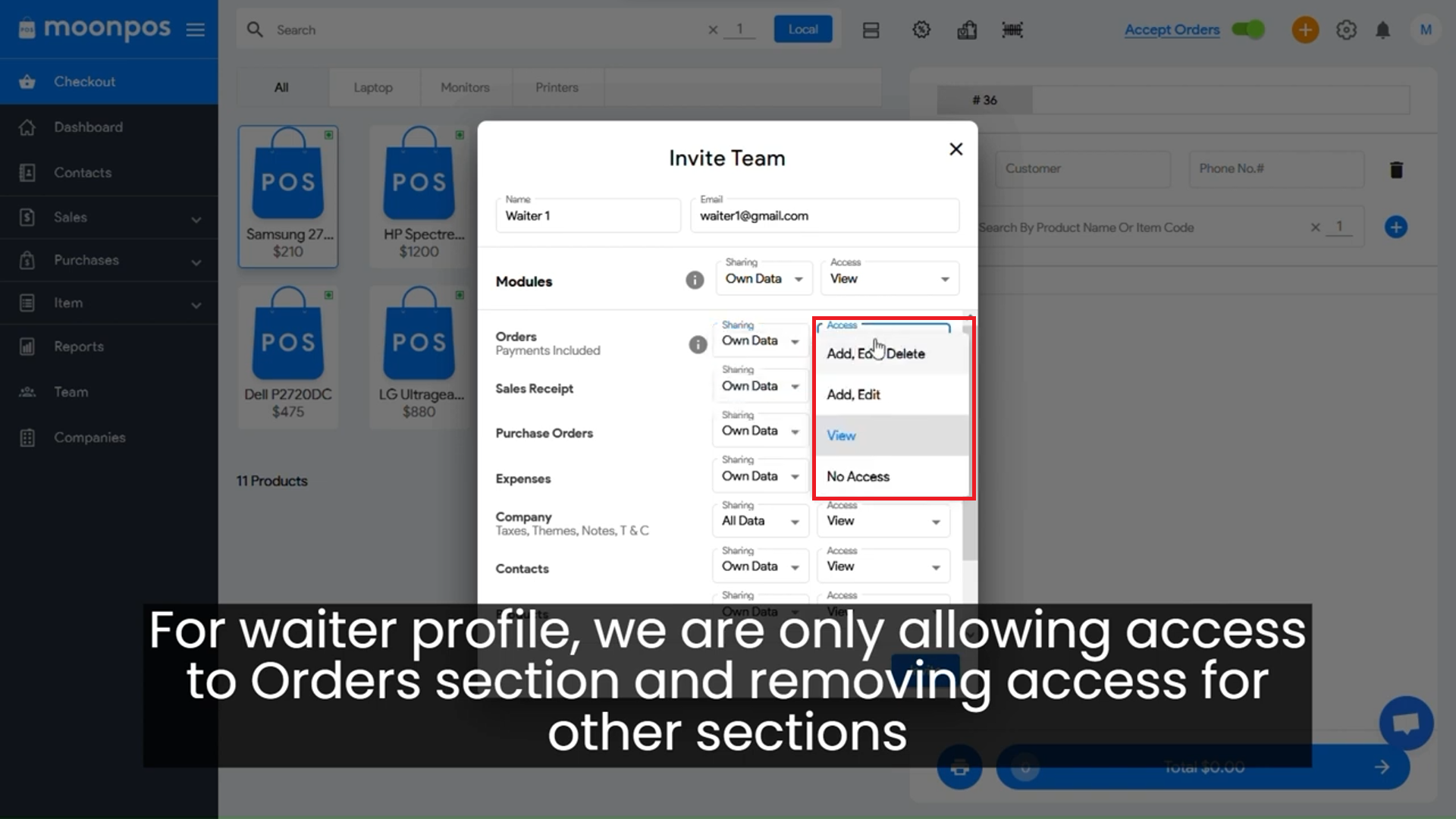Viewport: 1456px width, 819px height.
Task: Focus the Phone No.# field
Action: tap(1277, 168)
